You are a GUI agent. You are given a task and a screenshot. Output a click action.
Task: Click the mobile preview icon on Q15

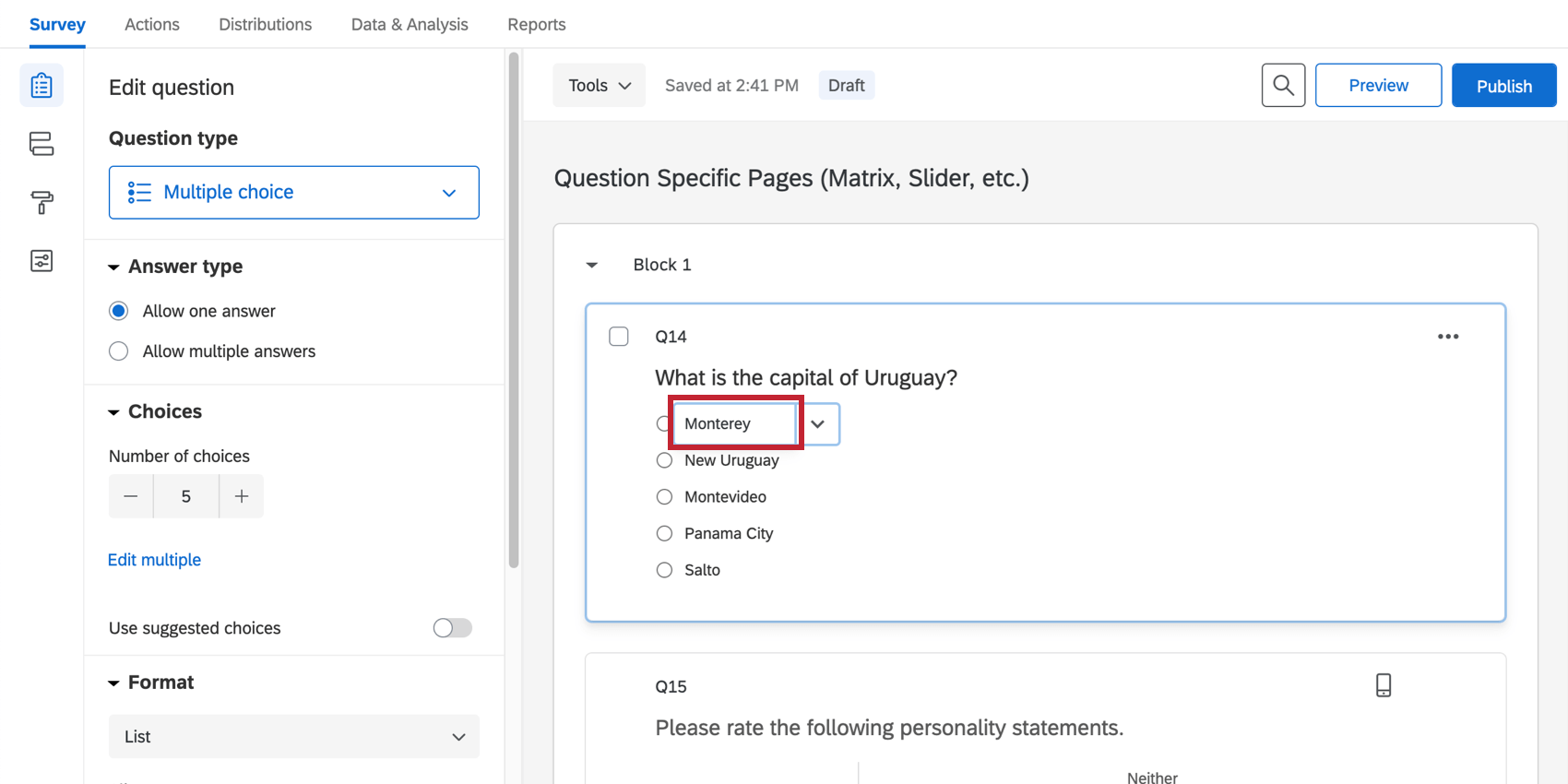tap(1383, 685)
